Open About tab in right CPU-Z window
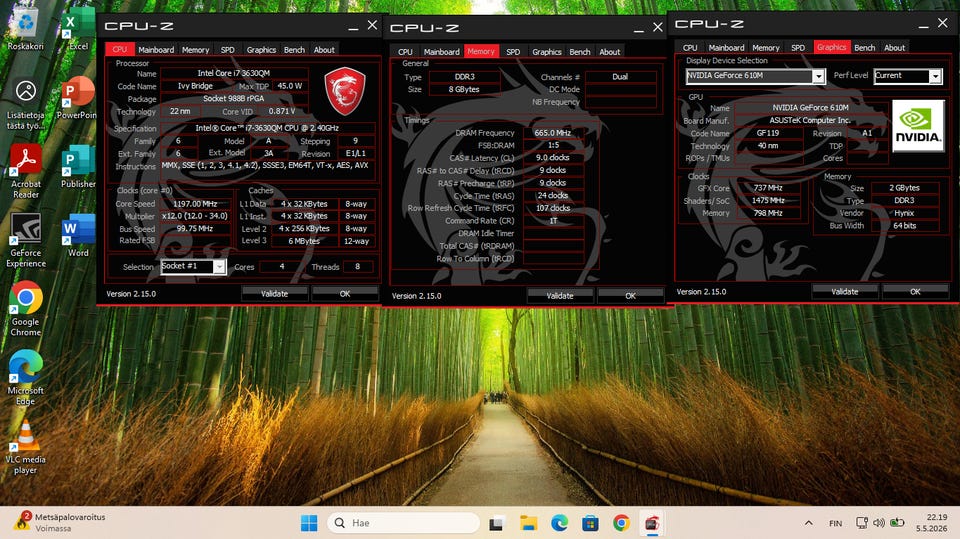Screen dimensions: 960x539 [894, 47]
